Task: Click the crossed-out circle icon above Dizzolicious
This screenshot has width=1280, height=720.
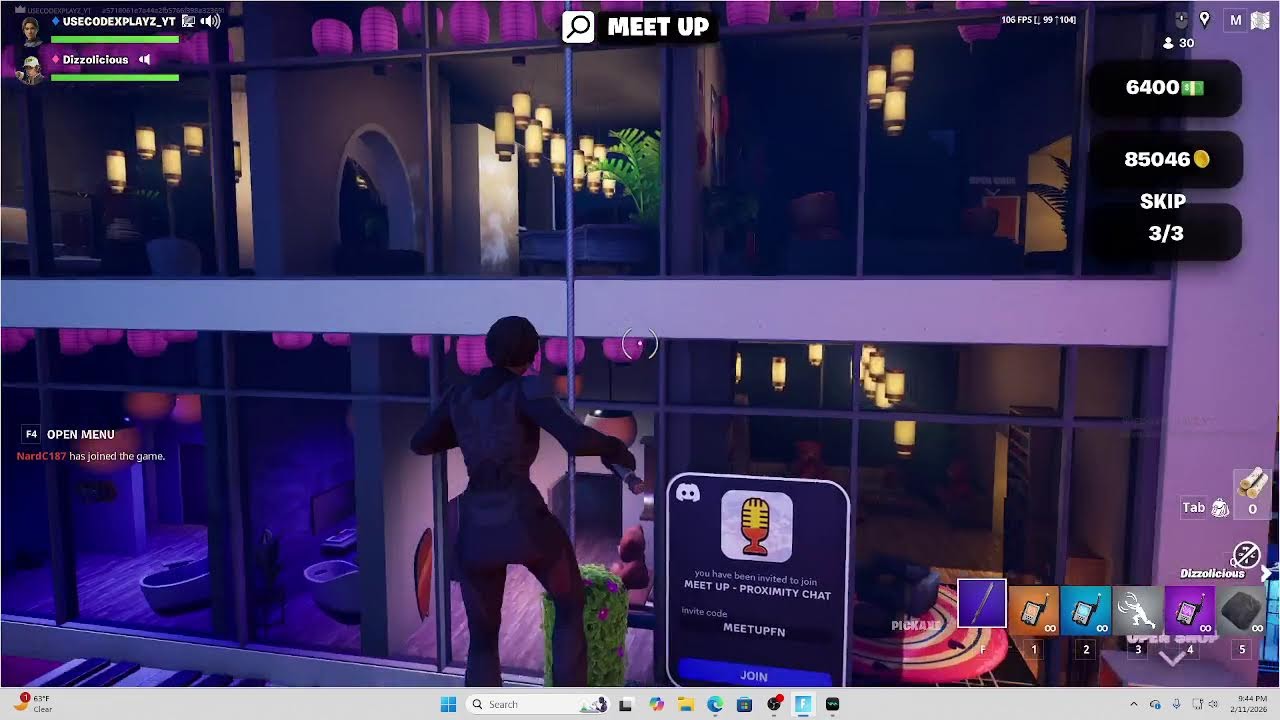Action: click(1246, 554)
